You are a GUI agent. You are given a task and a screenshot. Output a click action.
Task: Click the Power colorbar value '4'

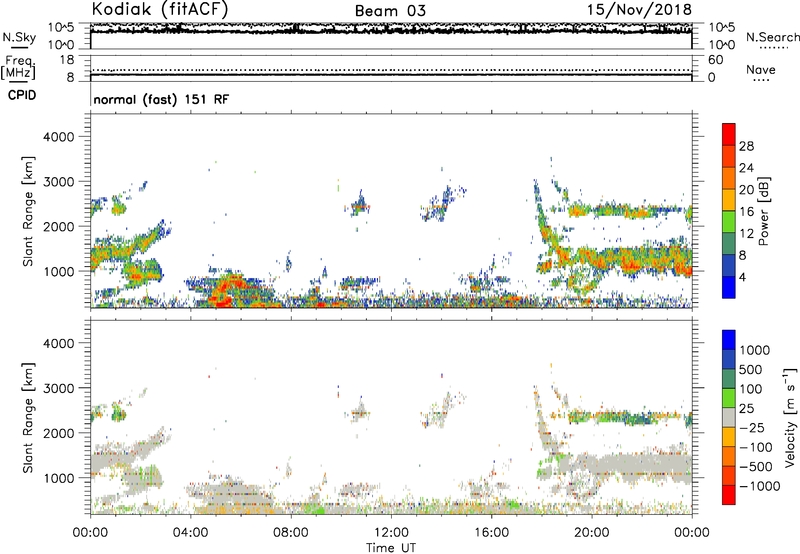point(742,277)
